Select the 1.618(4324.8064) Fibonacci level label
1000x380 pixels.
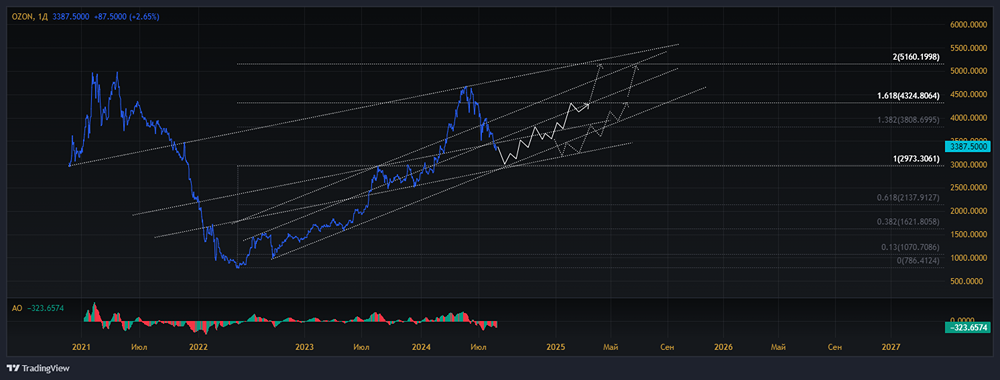[909, 95]
